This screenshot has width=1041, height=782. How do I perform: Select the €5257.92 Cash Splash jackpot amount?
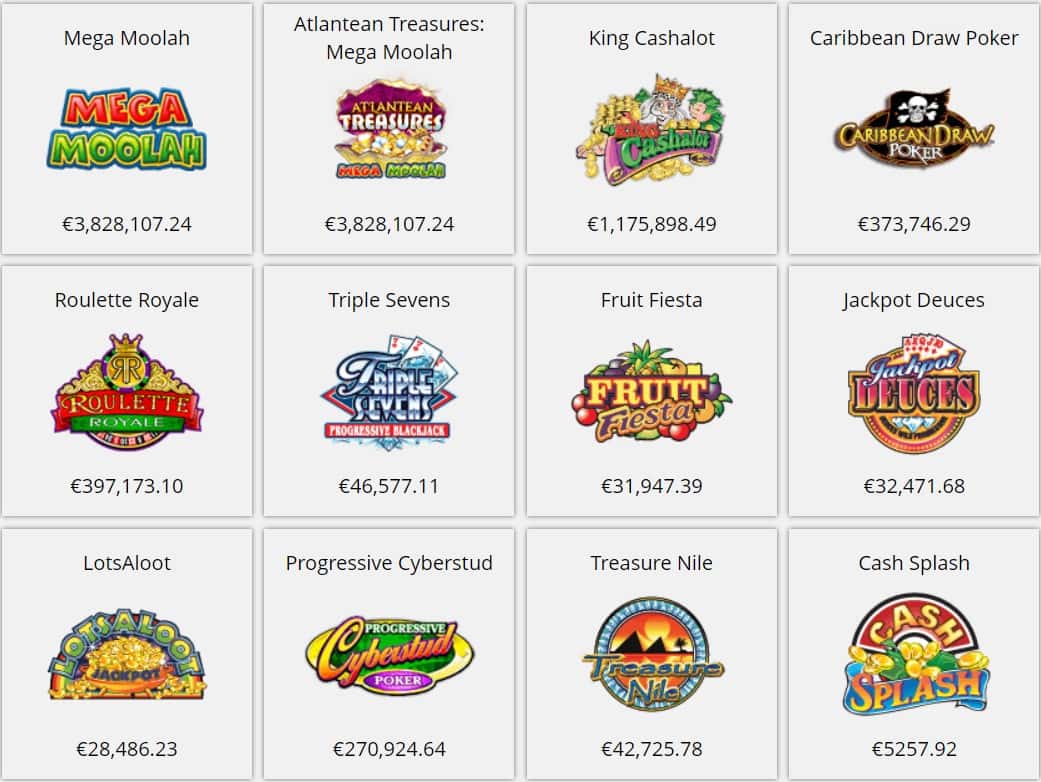(x=914, y=749)
